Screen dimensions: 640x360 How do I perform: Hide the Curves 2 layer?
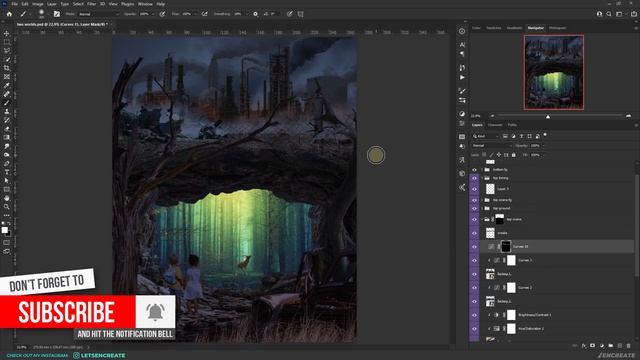click(x=474, y=288)
